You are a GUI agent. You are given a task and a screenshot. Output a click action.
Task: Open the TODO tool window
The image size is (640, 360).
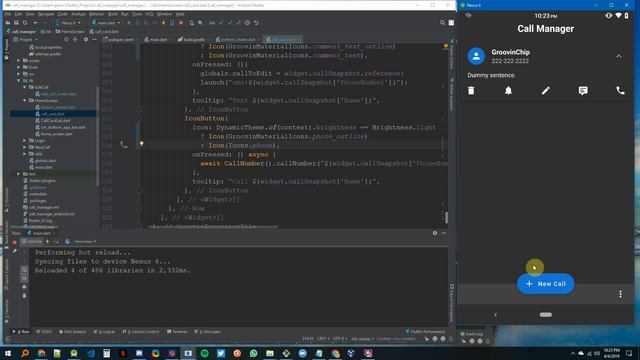(44, 332)
